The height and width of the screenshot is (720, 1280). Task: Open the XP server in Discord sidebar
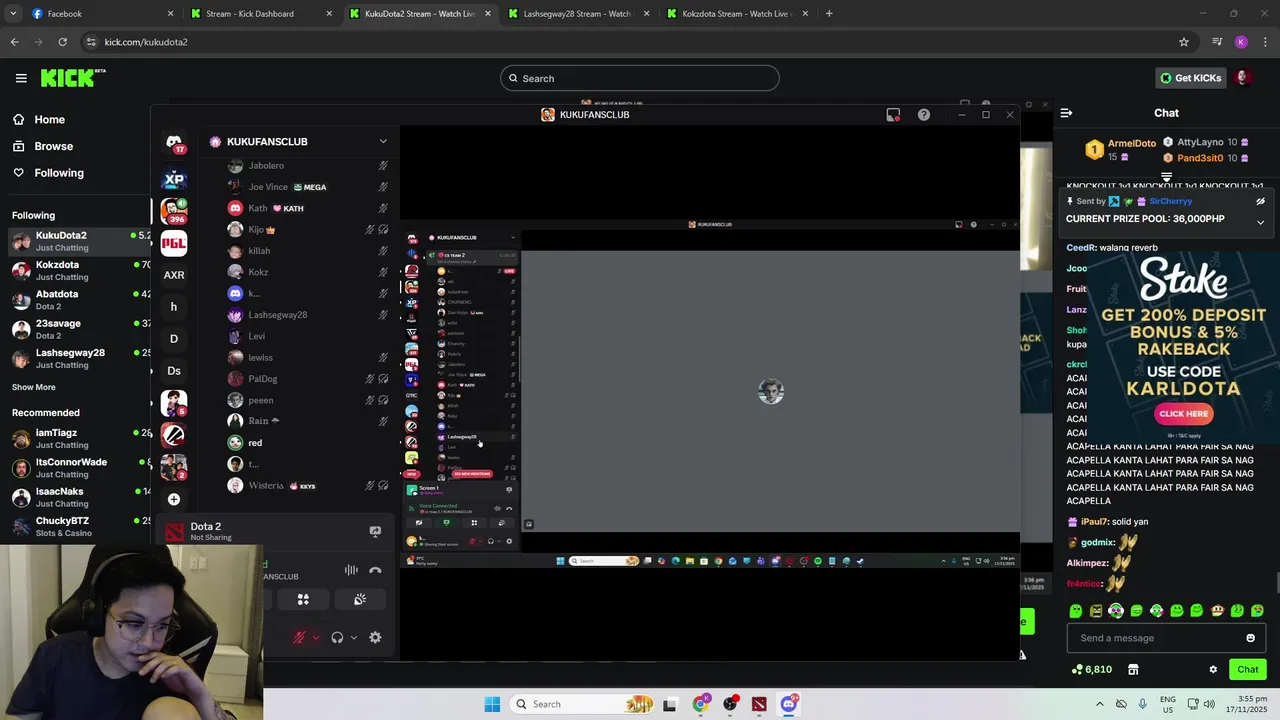click(x=174, y=180)
